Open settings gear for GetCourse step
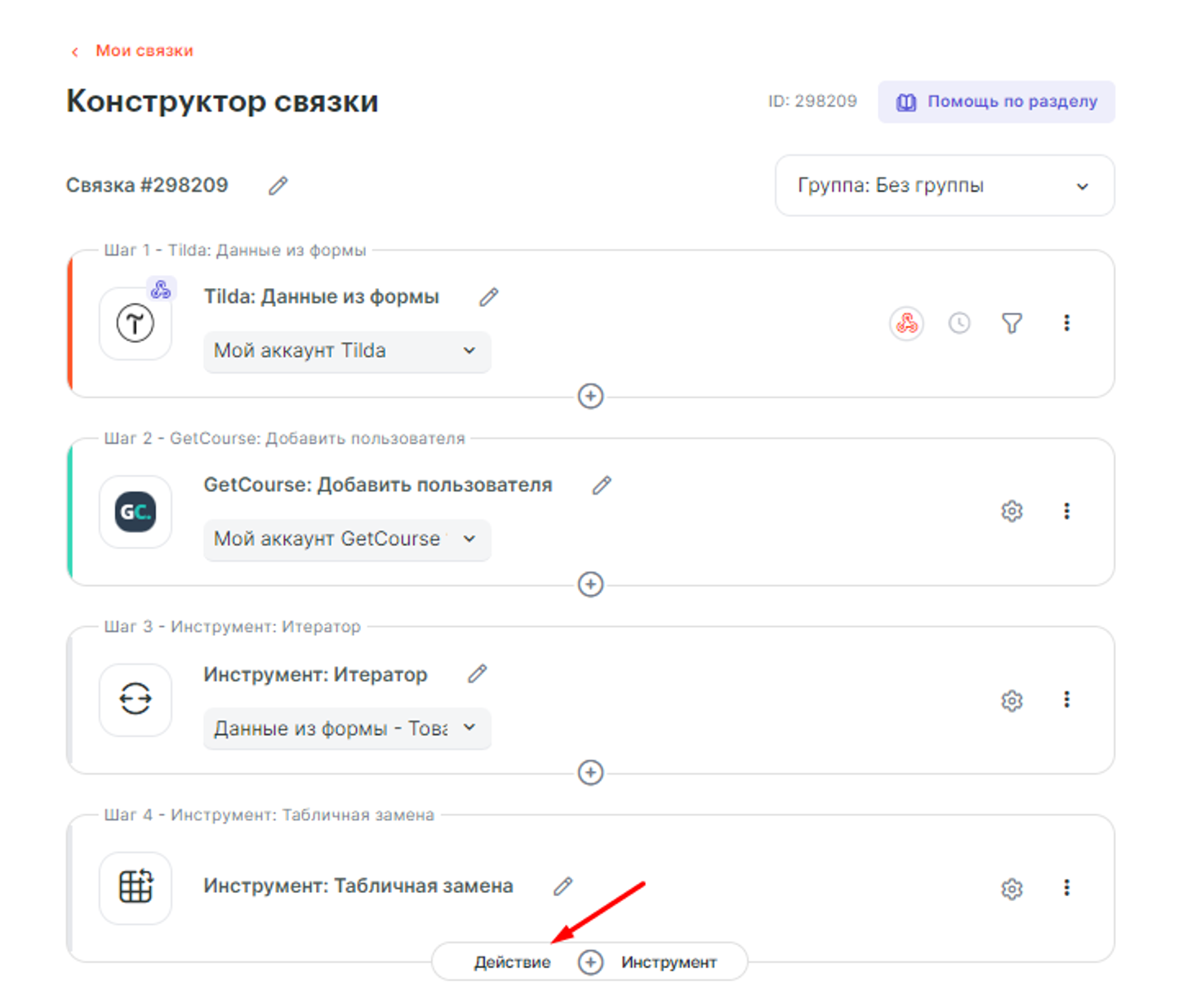Screen dimensions: 1192x1008 pyautogui.click(x=1012, y=512)
